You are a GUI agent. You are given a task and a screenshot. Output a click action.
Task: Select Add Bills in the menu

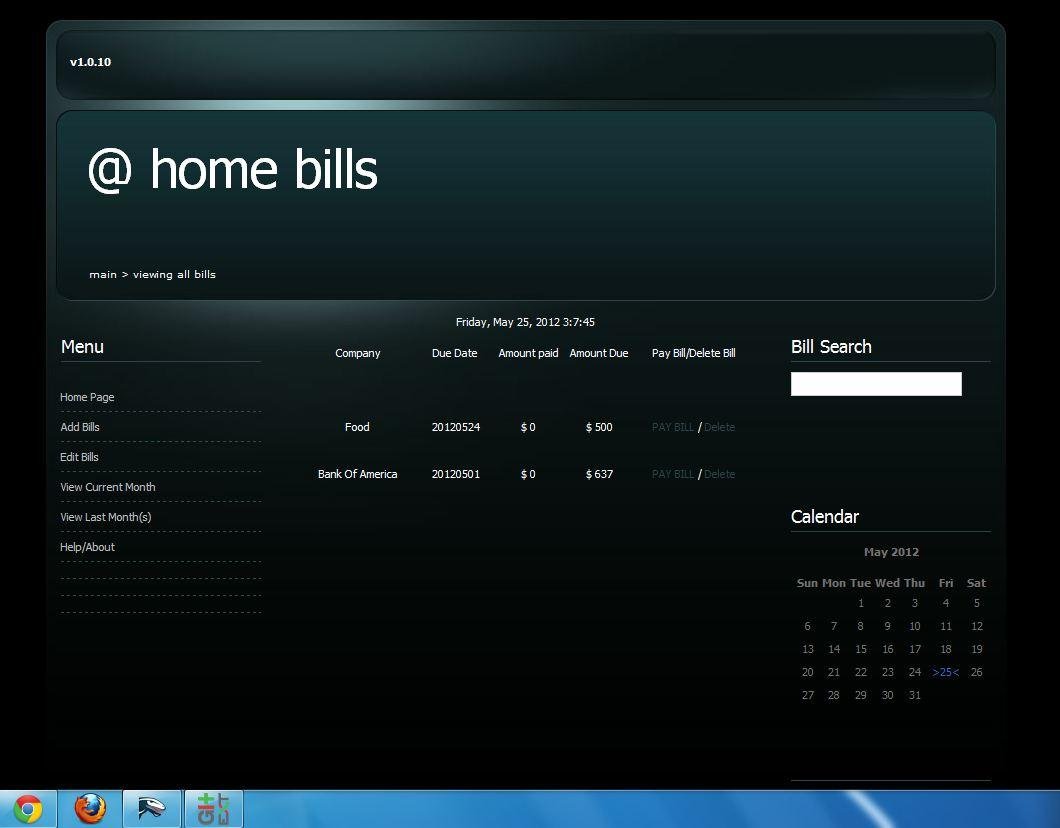pos(80,427)
